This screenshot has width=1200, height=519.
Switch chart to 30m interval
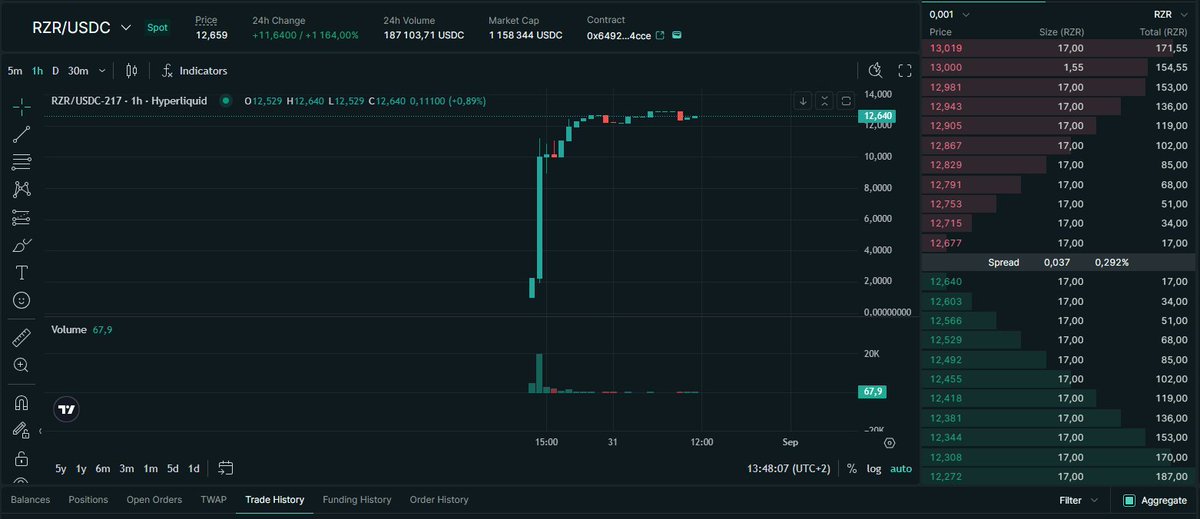point(78,71)
